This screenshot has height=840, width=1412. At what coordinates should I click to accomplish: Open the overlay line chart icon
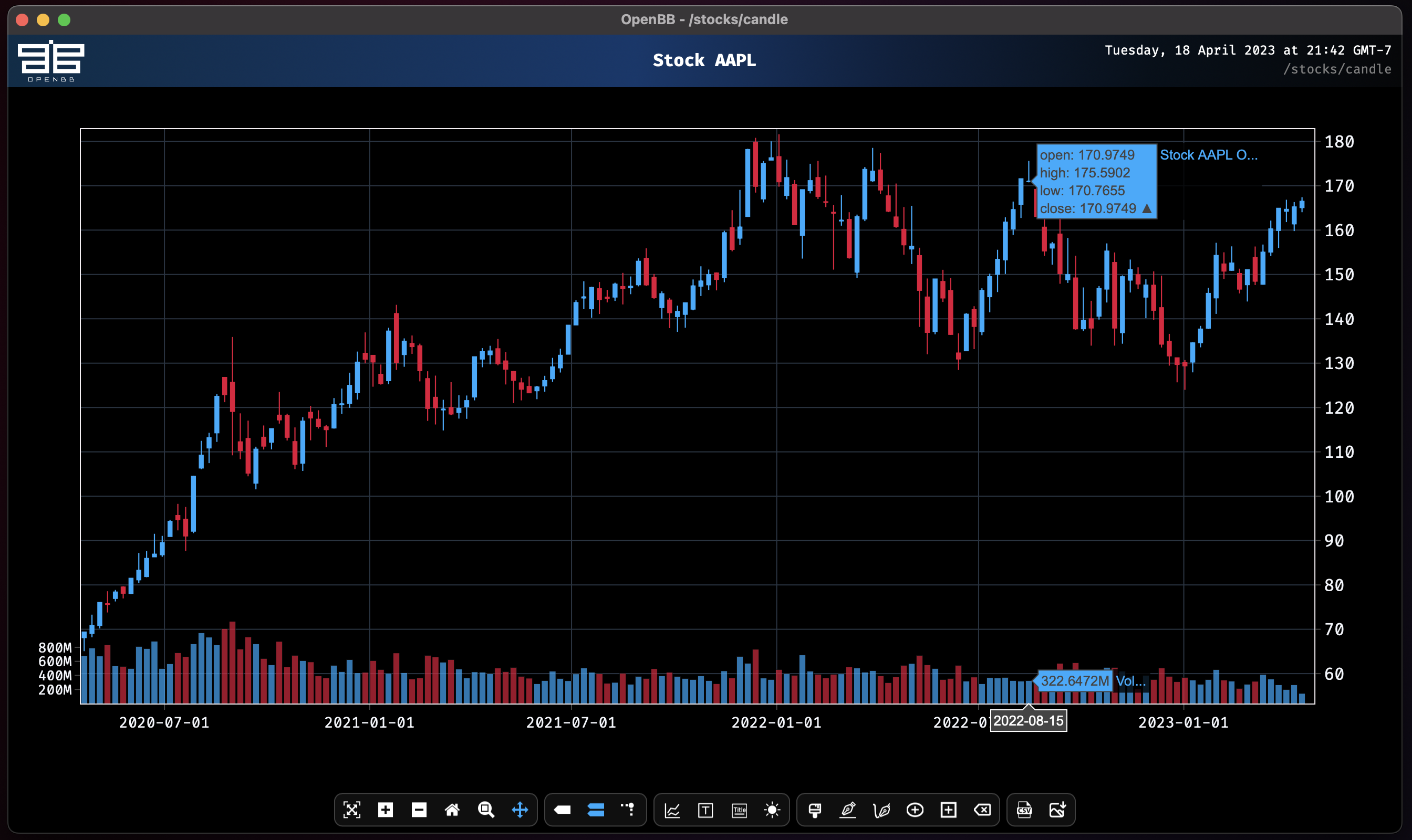point(672,810)
